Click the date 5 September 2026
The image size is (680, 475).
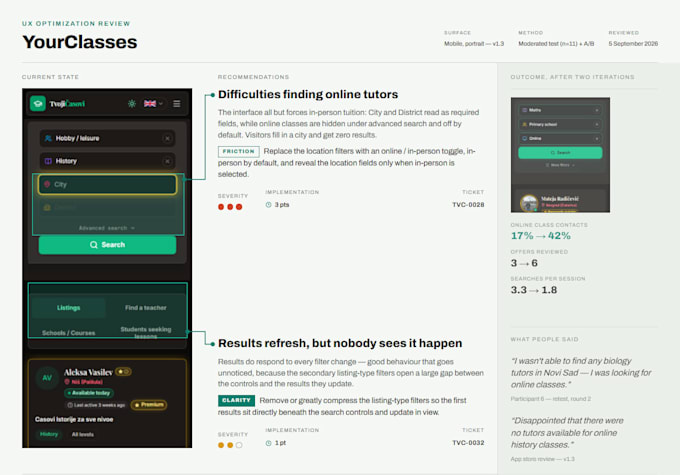[633, 44]
